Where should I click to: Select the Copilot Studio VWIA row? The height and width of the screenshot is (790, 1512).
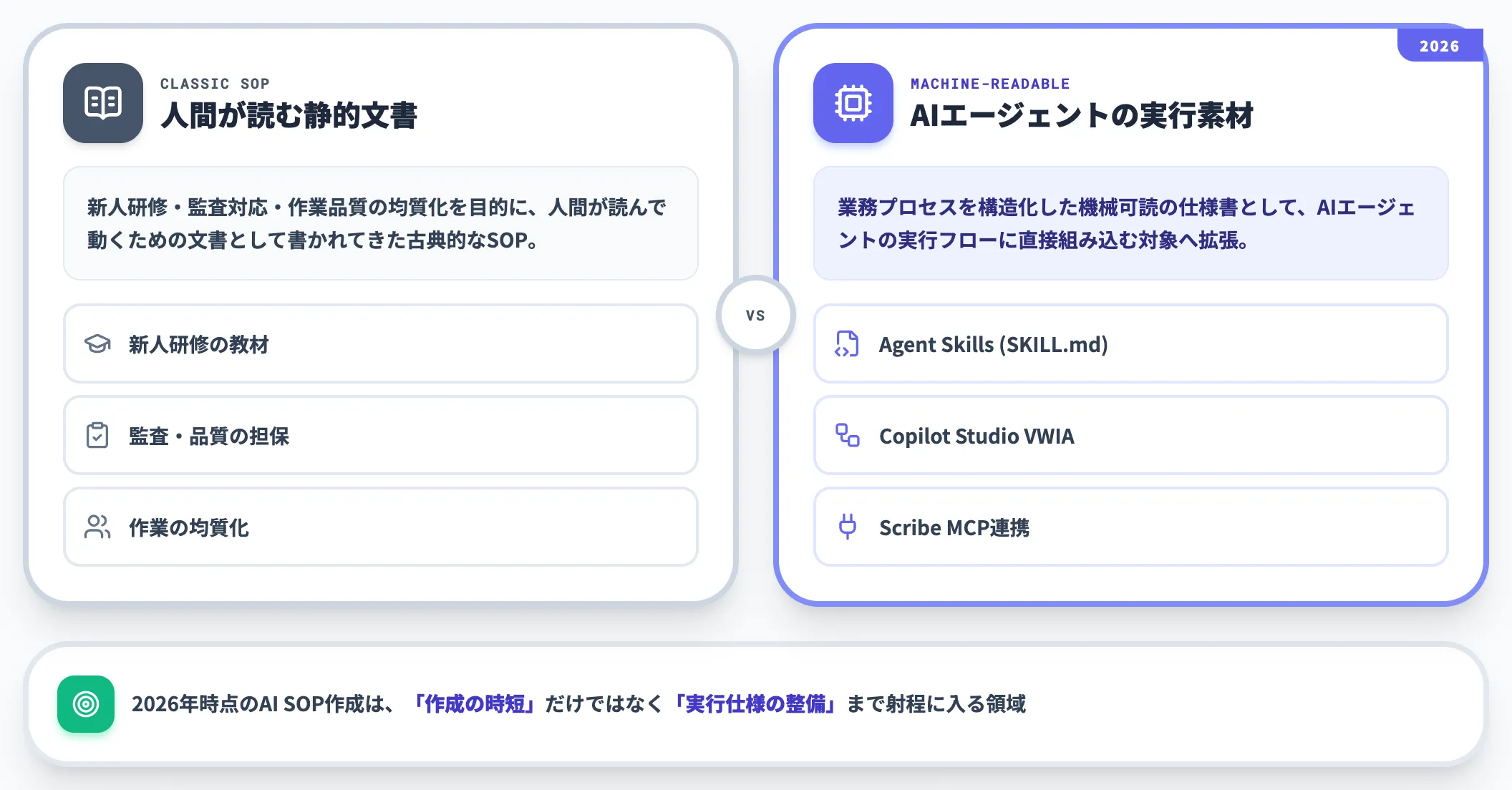pyautogui.click(x=1131, y=435)
